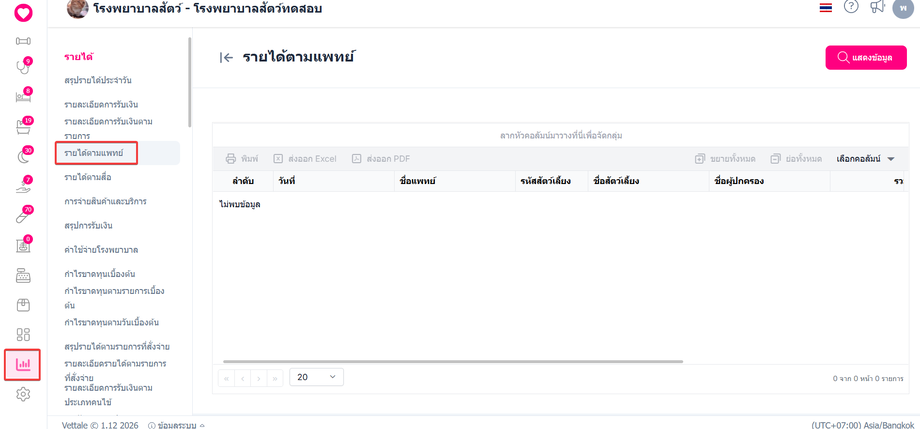Click ส่งออก PDF export button
920x429 pixels.
pos(381,158)
